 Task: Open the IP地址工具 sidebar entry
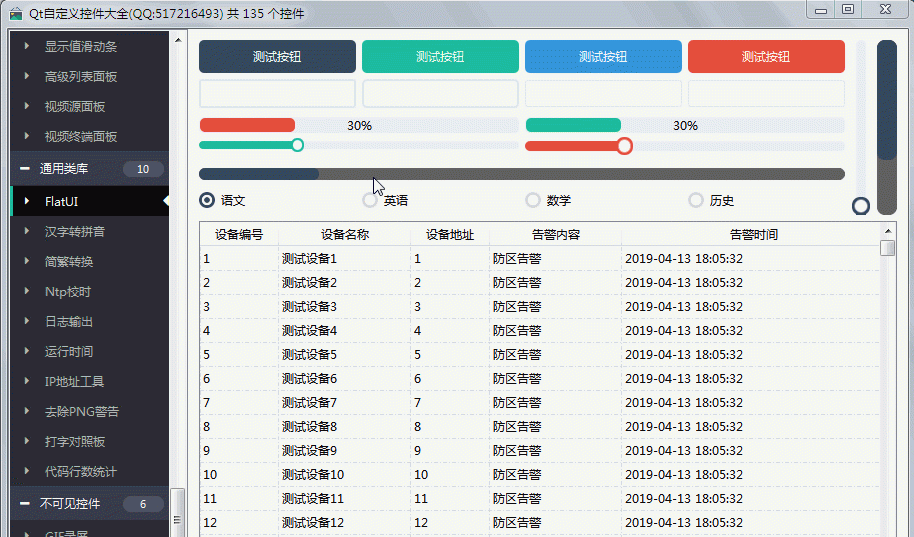(x=90, y=381)
